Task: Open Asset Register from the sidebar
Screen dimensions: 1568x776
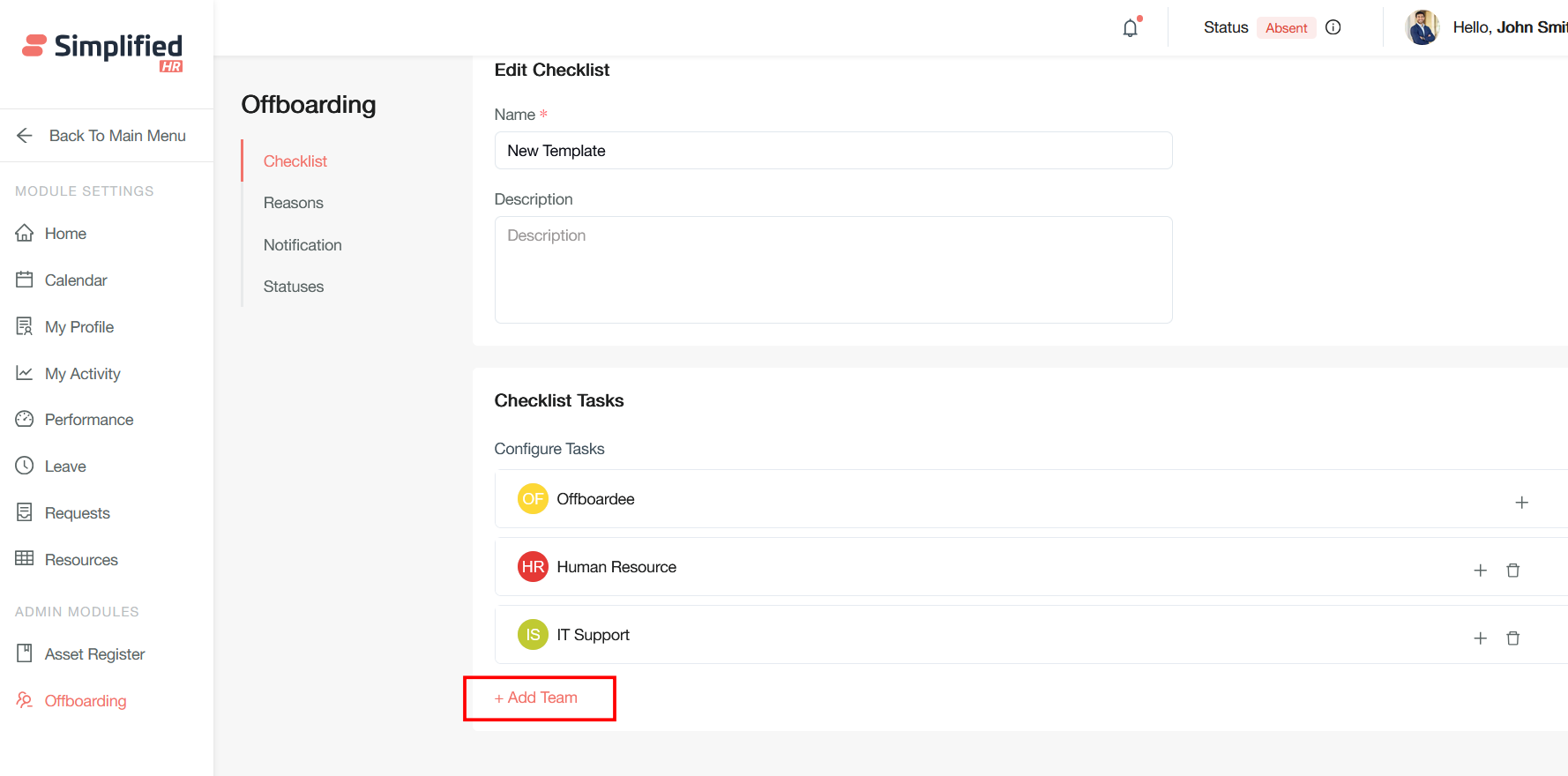Action: tap(94, 654)
